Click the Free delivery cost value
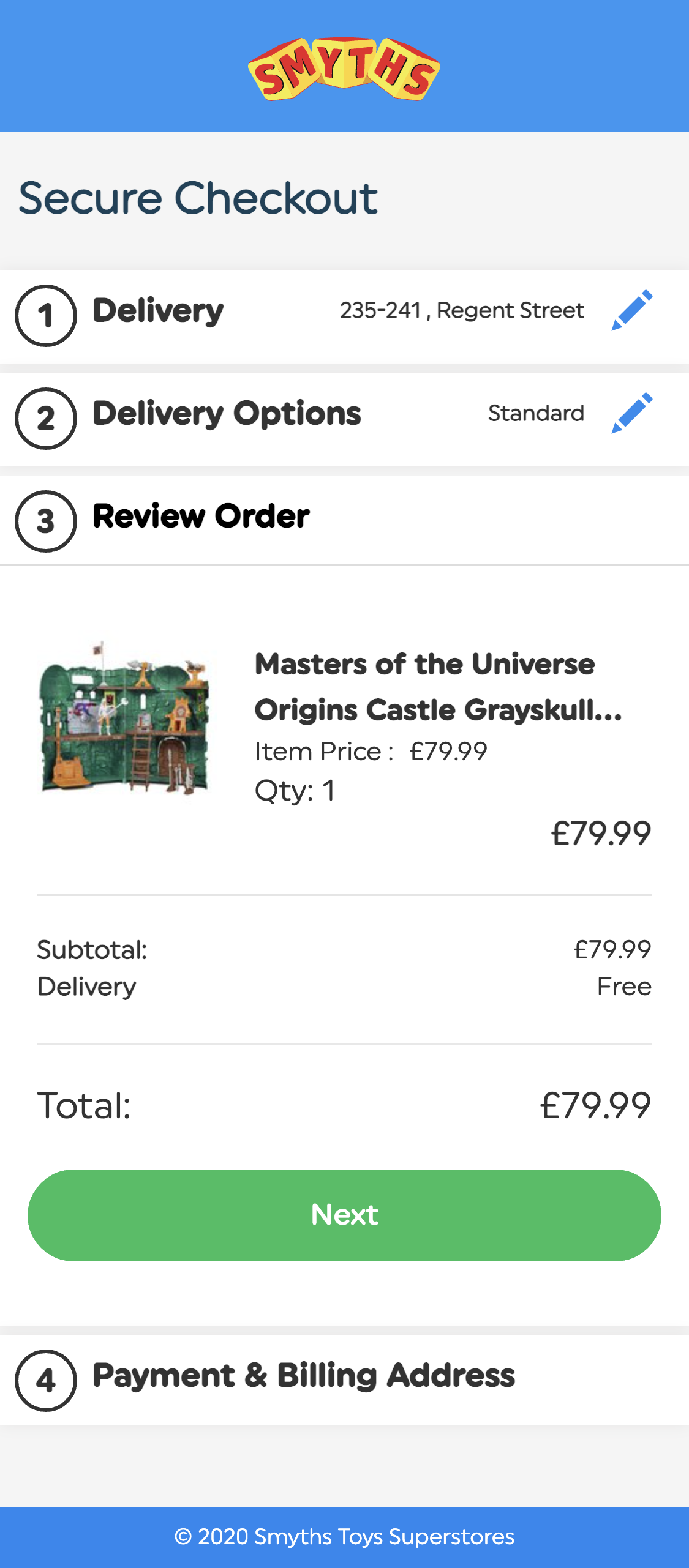This screenshot has width=689, height=1568. click(x=624, y=987)
